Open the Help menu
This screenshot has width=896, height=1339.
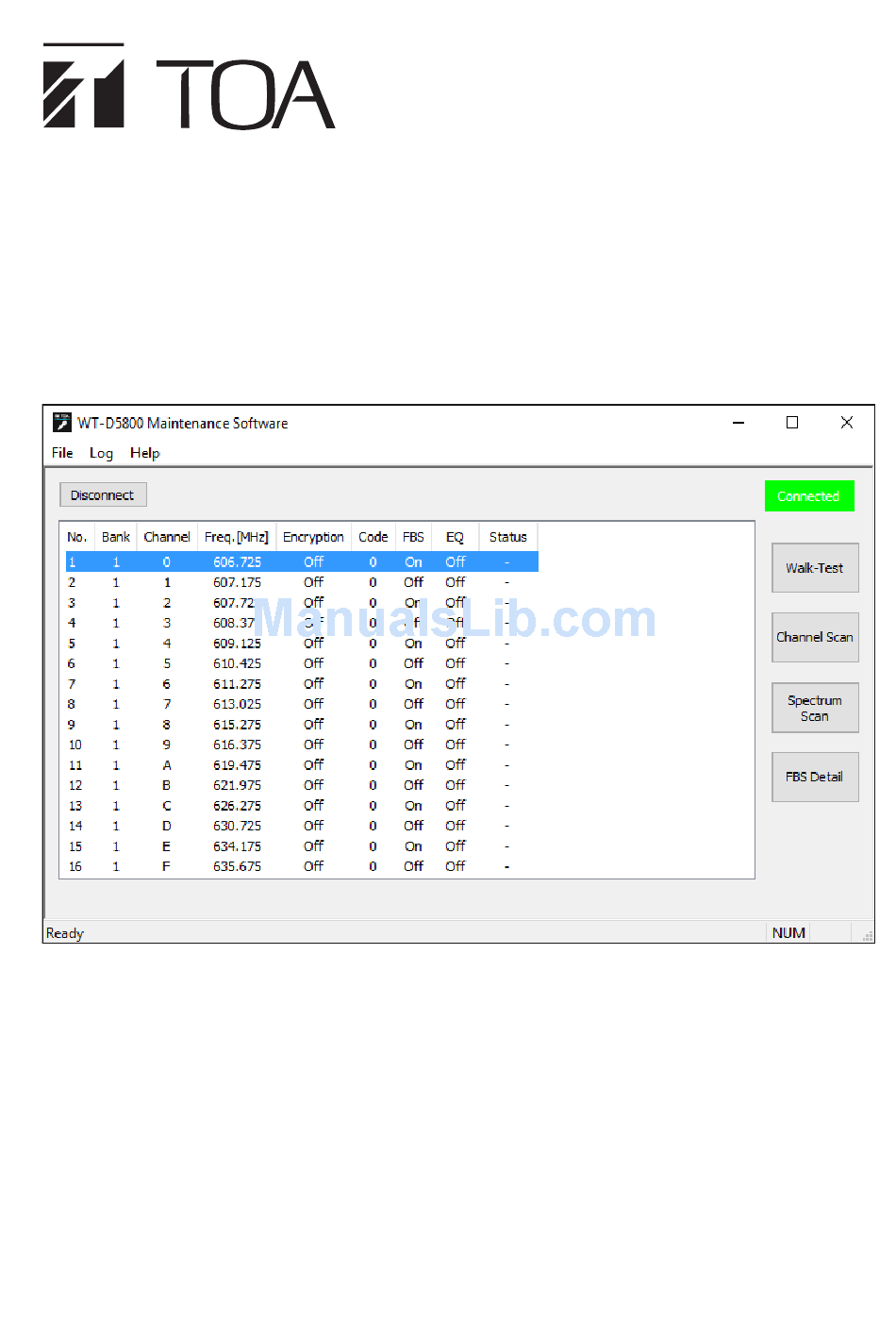[144, 453]
